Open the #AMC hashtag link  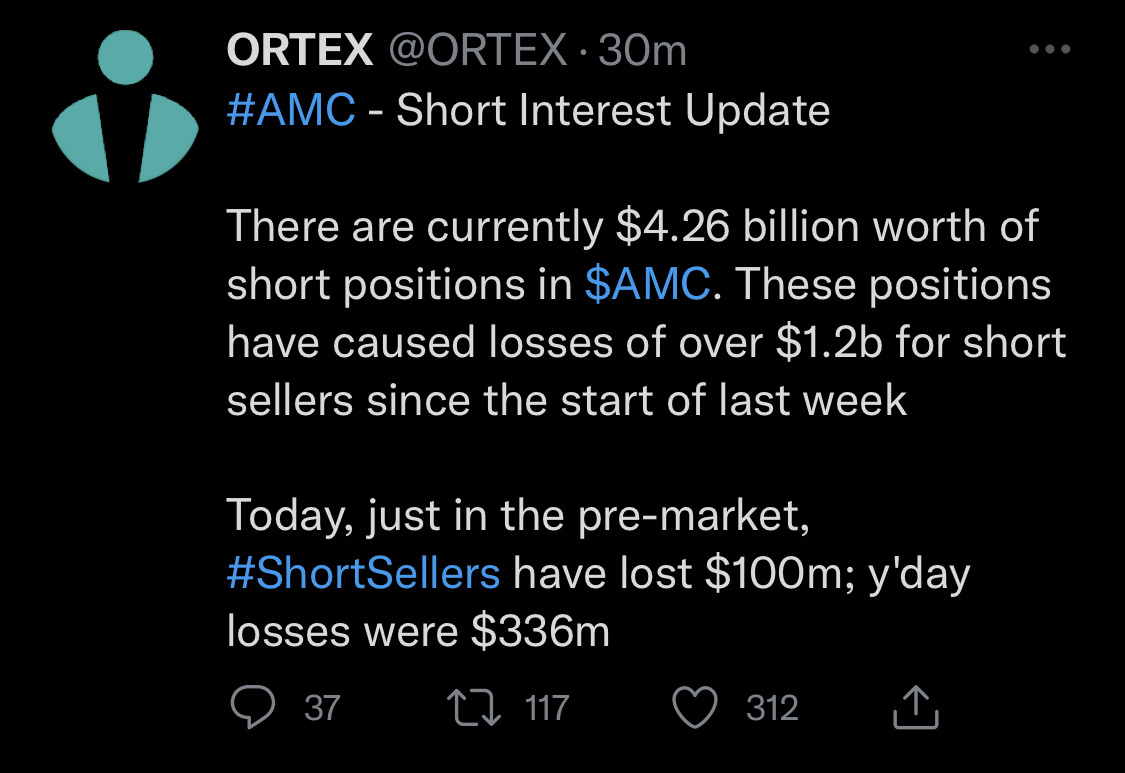291,110
